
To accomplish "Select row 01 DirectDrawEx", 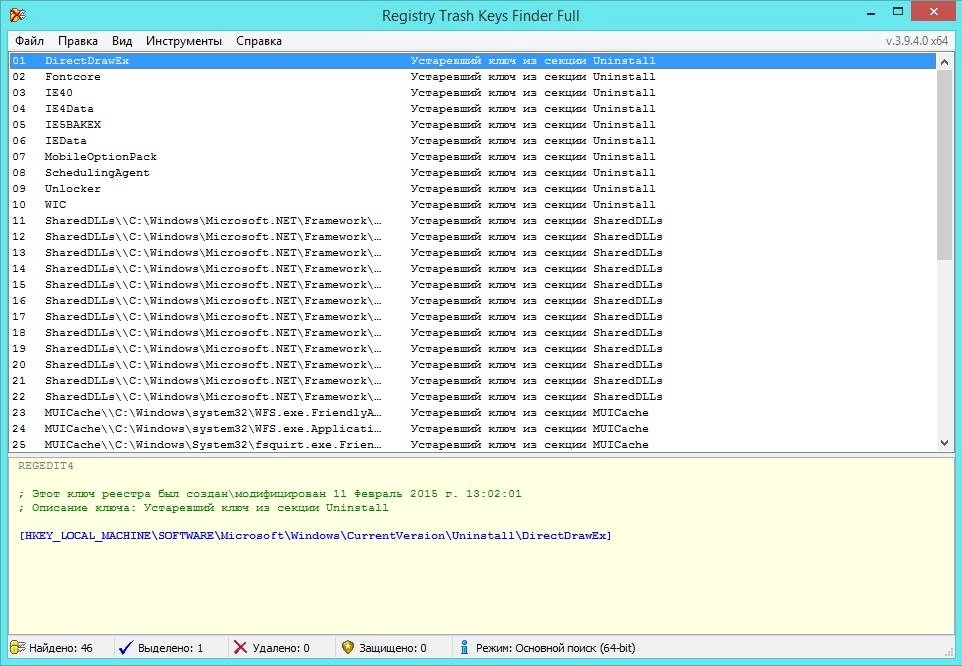I will (472, 61).
